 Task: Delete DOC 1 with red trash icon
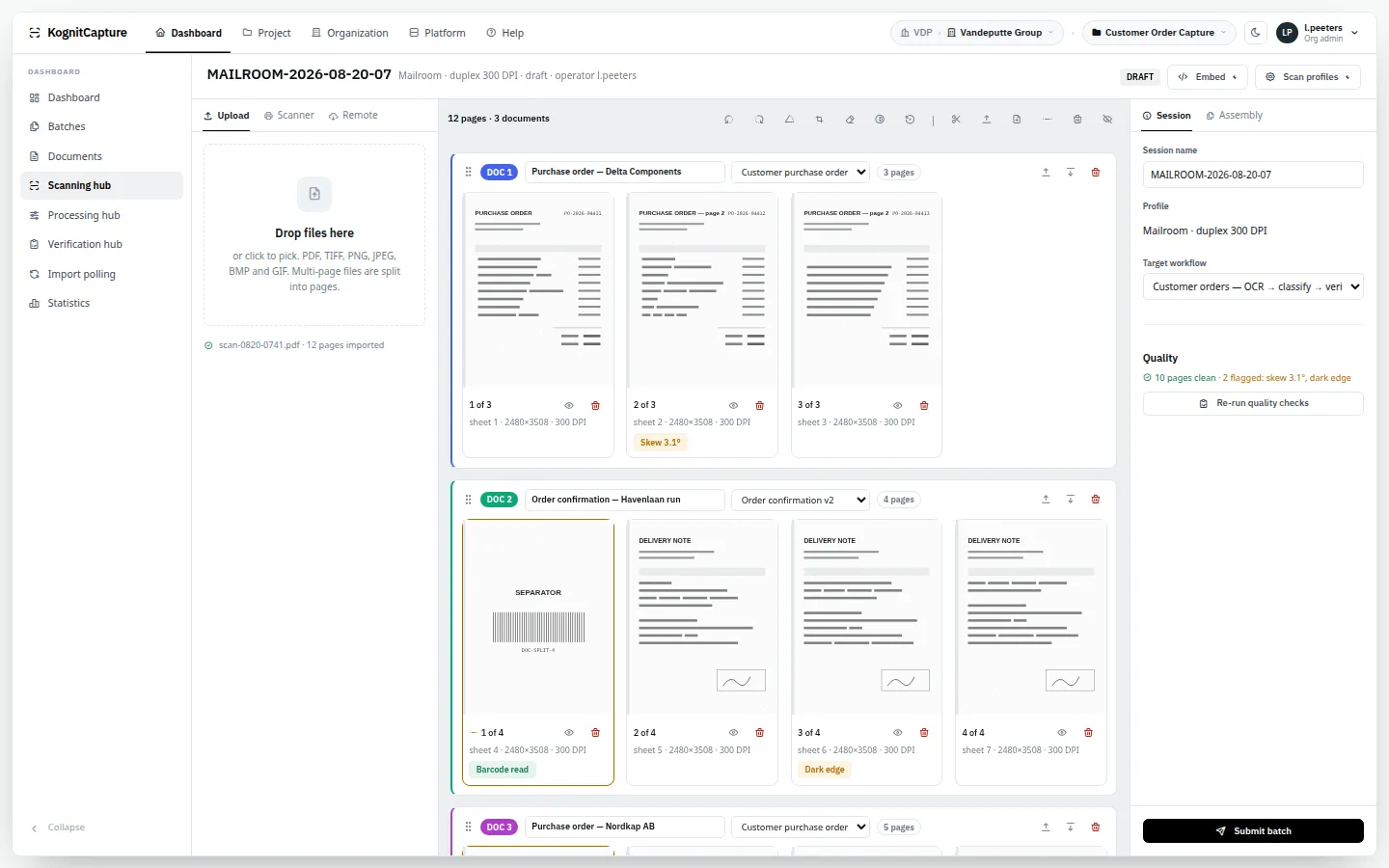point(1096,173)
